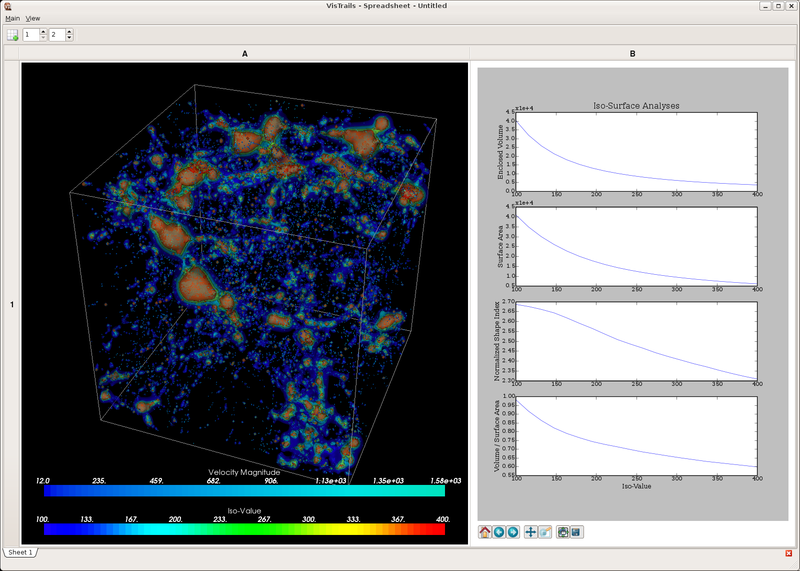The width and height of the screenshot is (800, 571).
Task: Select the Pan axes cross-arrow tool
Action: (x=531, y=532)
